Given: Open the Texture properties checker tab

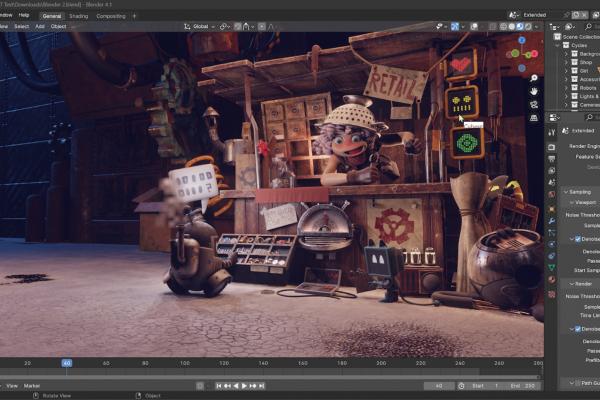Looking at the screenshot, I should [551, 294].
